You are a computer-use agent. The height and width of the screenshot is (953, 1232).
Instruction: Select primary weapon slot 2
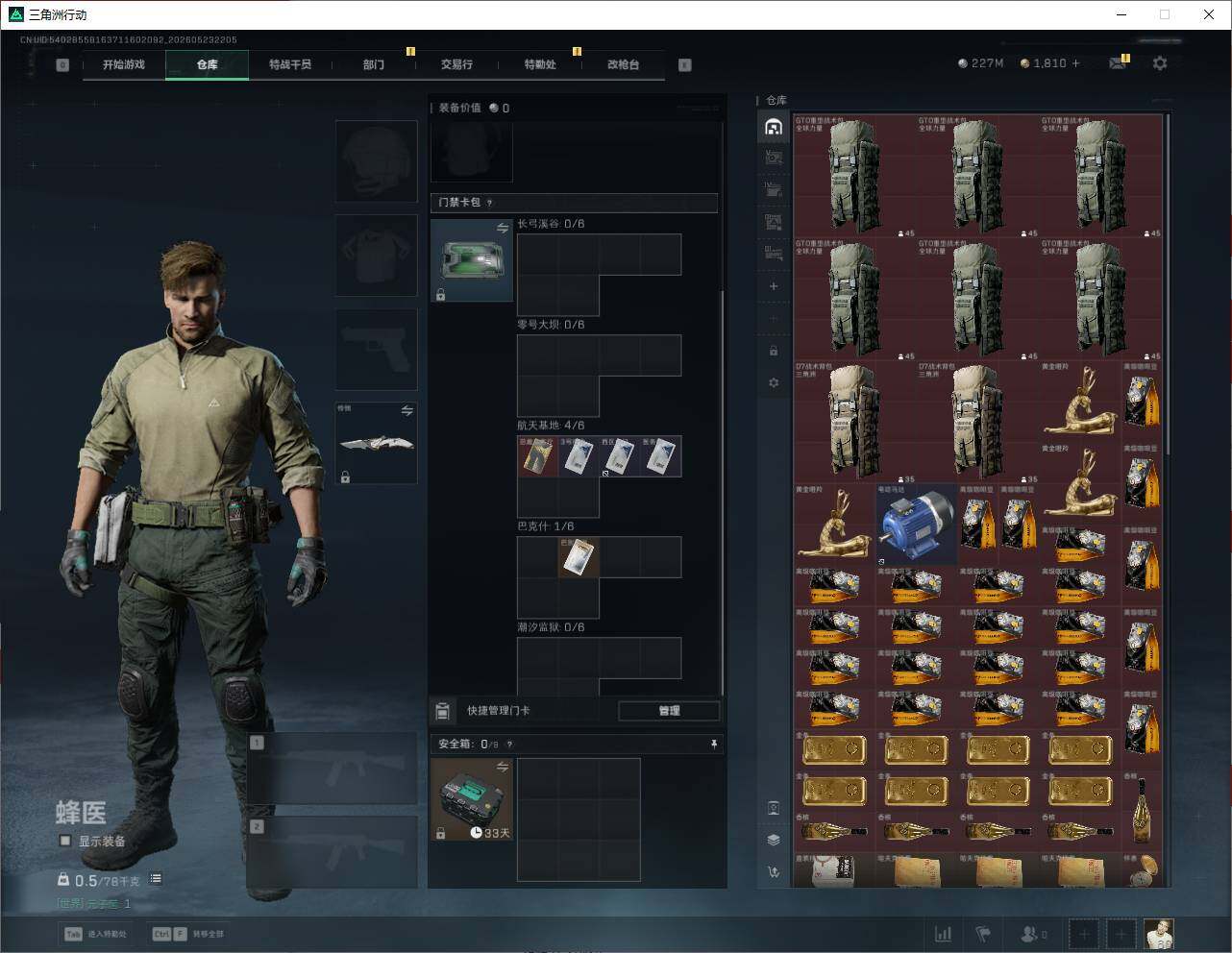[x=333, y=852]
